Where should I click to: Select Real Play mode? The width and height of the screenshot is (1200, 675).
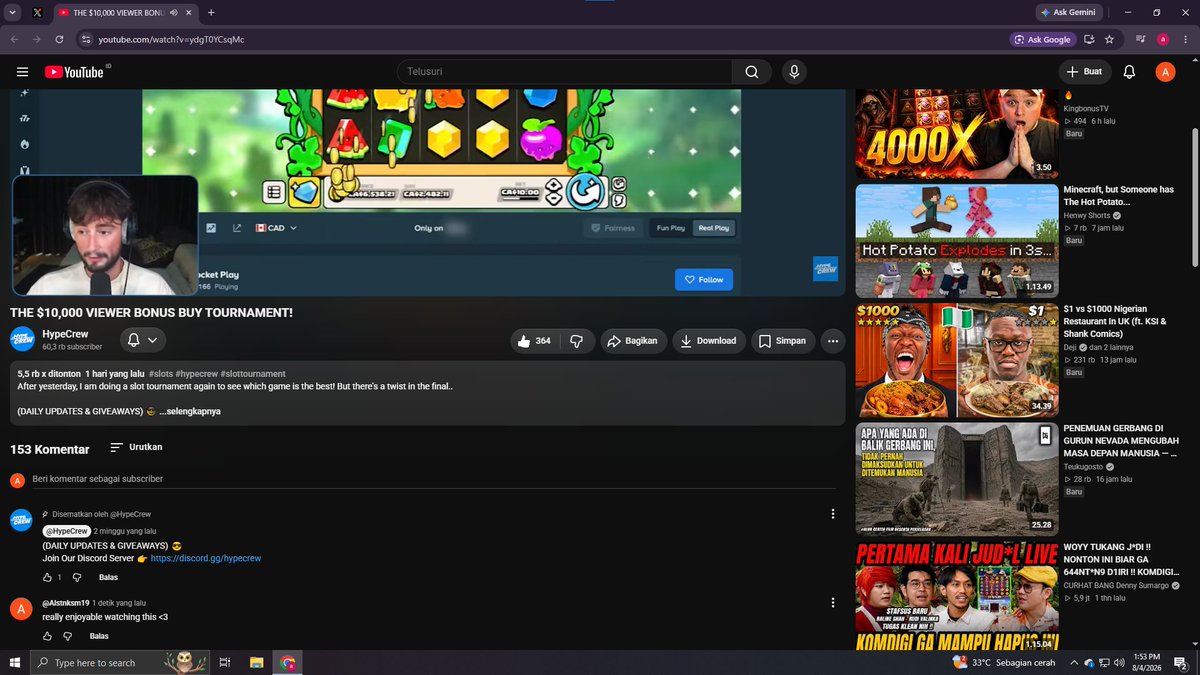click(x=713, y=228)
